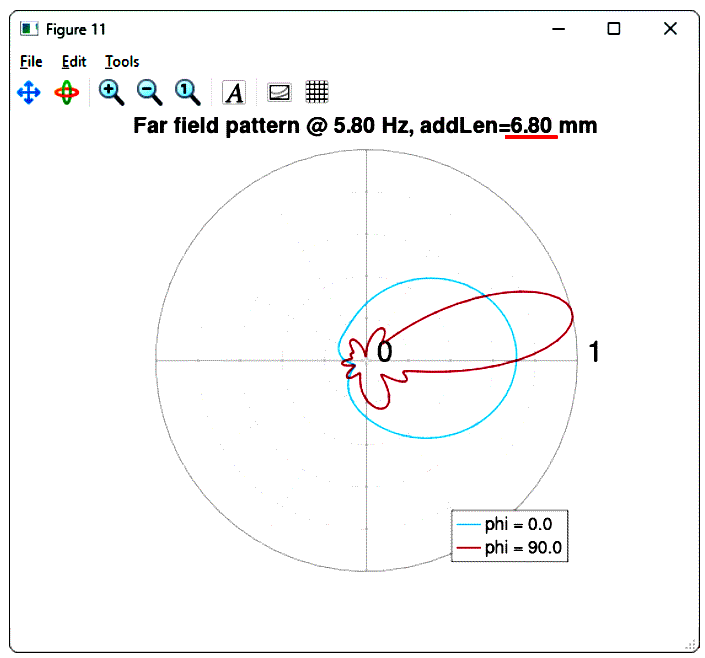Toggle the axes visibility icon

click(x=279, y=93)
